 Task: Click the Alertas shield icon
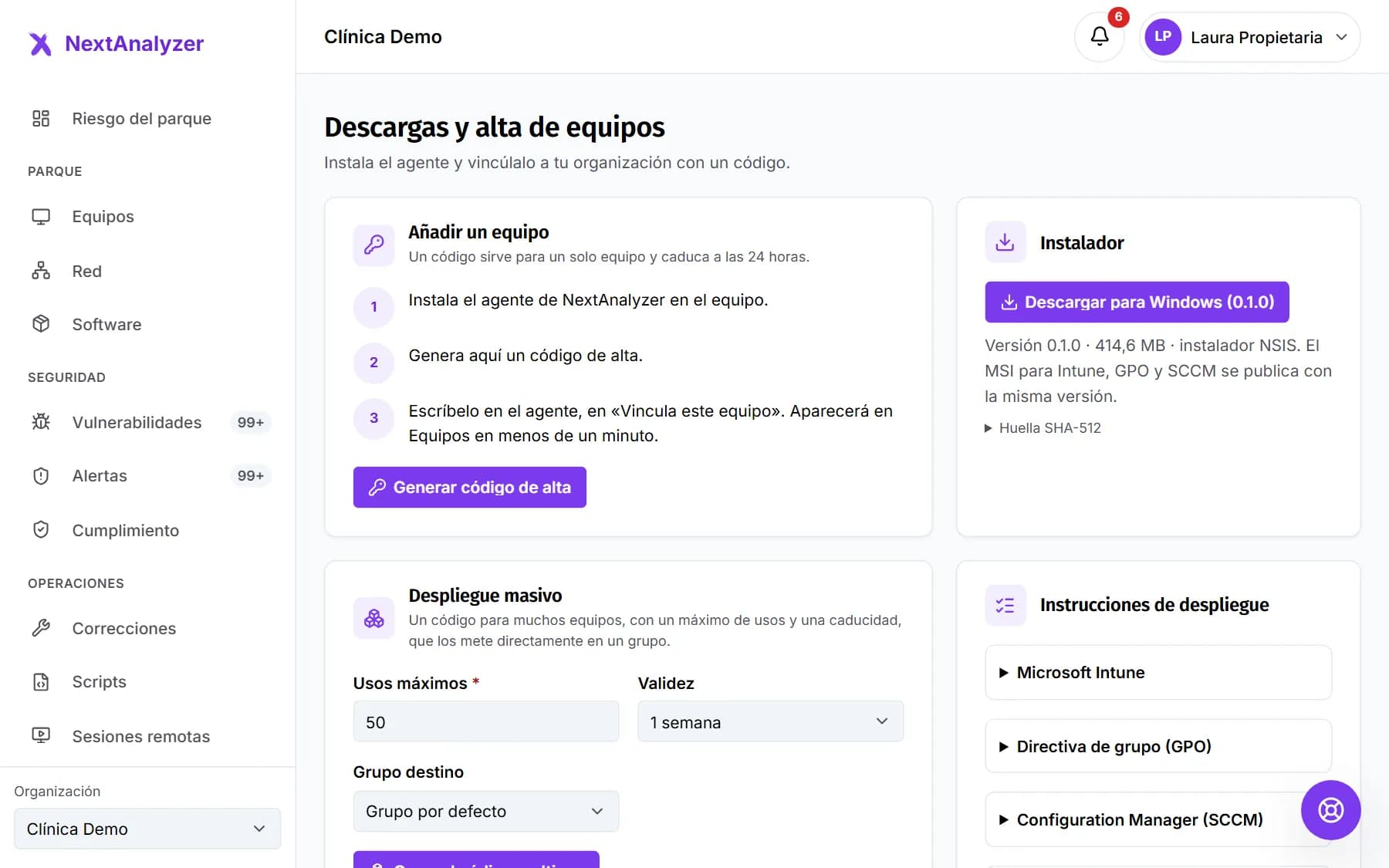click(41, 476)
